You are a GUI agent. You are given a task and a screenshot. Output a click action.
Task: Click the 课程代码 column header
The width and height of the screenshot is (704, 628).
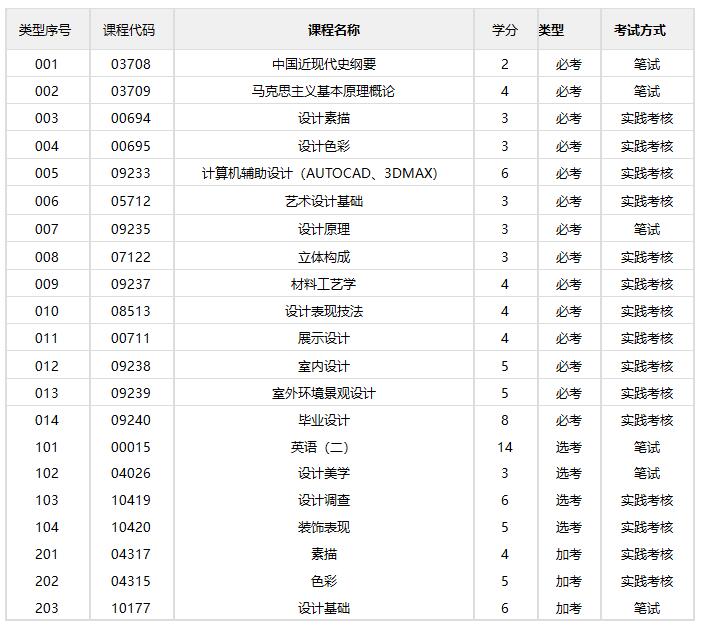[129, 31]
